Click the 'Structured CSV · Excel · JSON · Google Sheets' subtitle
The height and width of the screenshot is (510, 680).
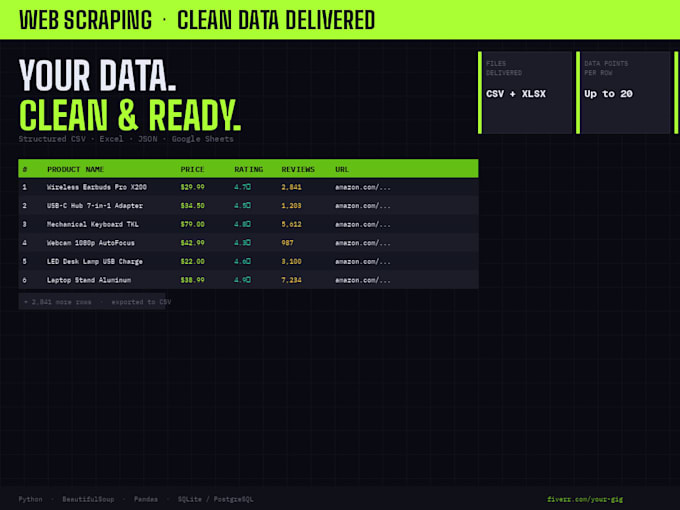tap(126, 139)
